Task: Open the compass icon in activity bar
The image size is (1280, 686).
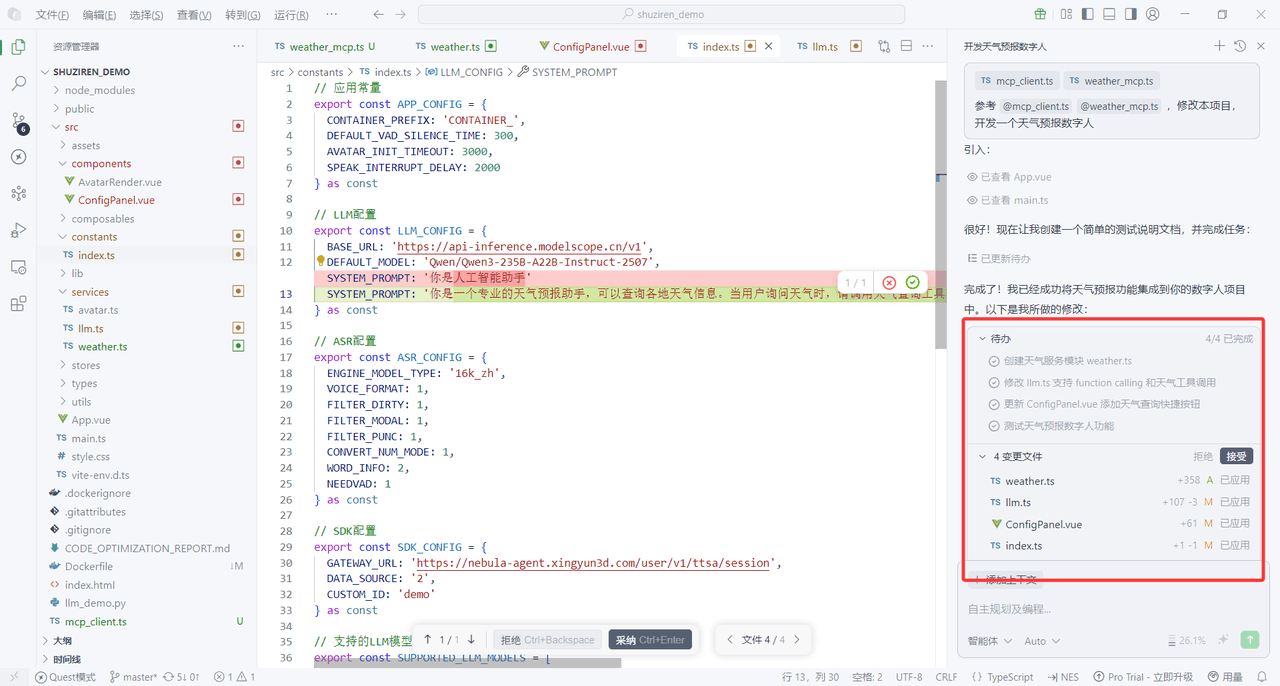Action: click(x=18, y=157)
